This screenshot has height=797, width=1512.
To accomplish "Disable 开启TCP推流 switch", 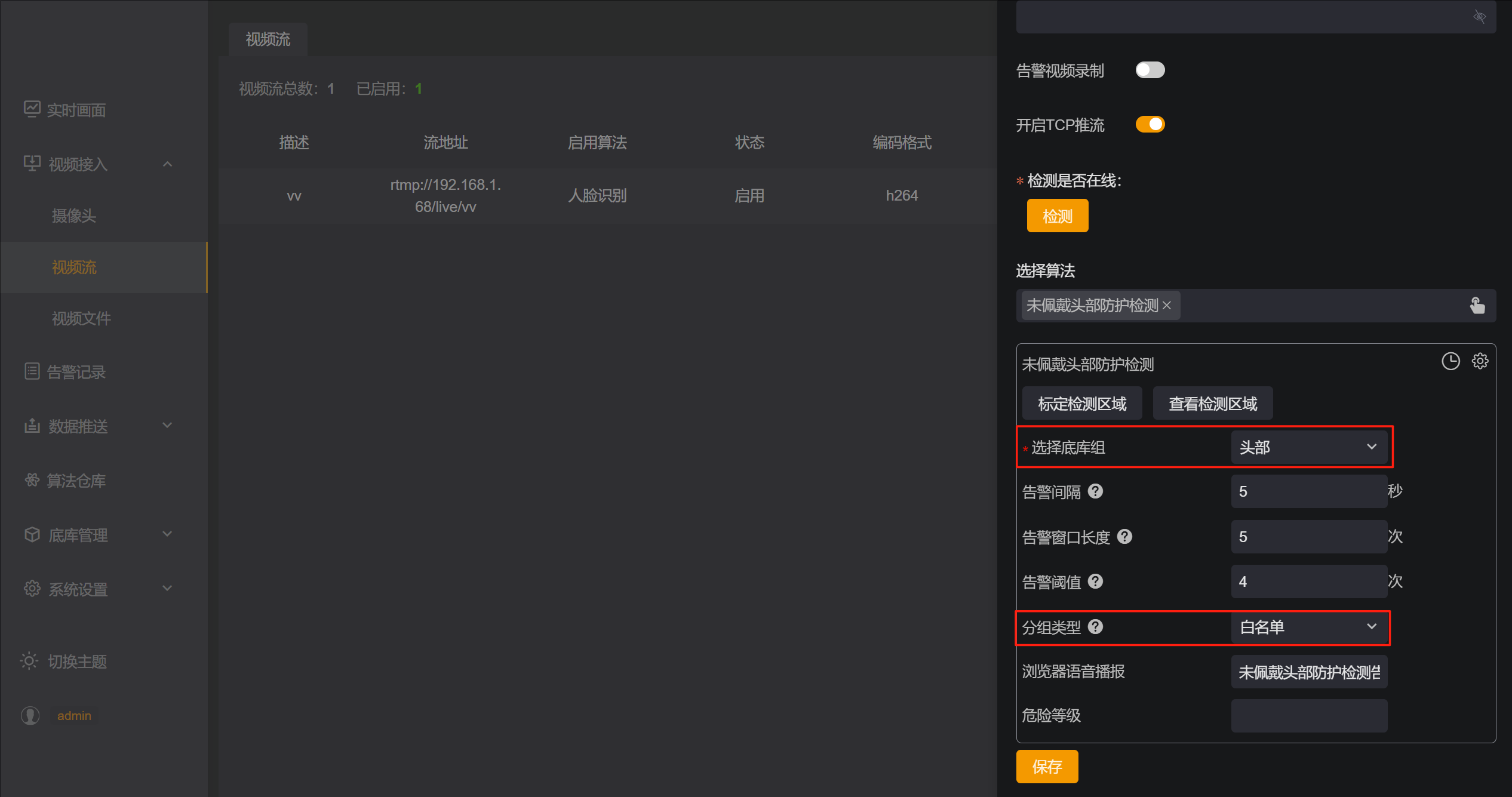I will point(1150,124).
